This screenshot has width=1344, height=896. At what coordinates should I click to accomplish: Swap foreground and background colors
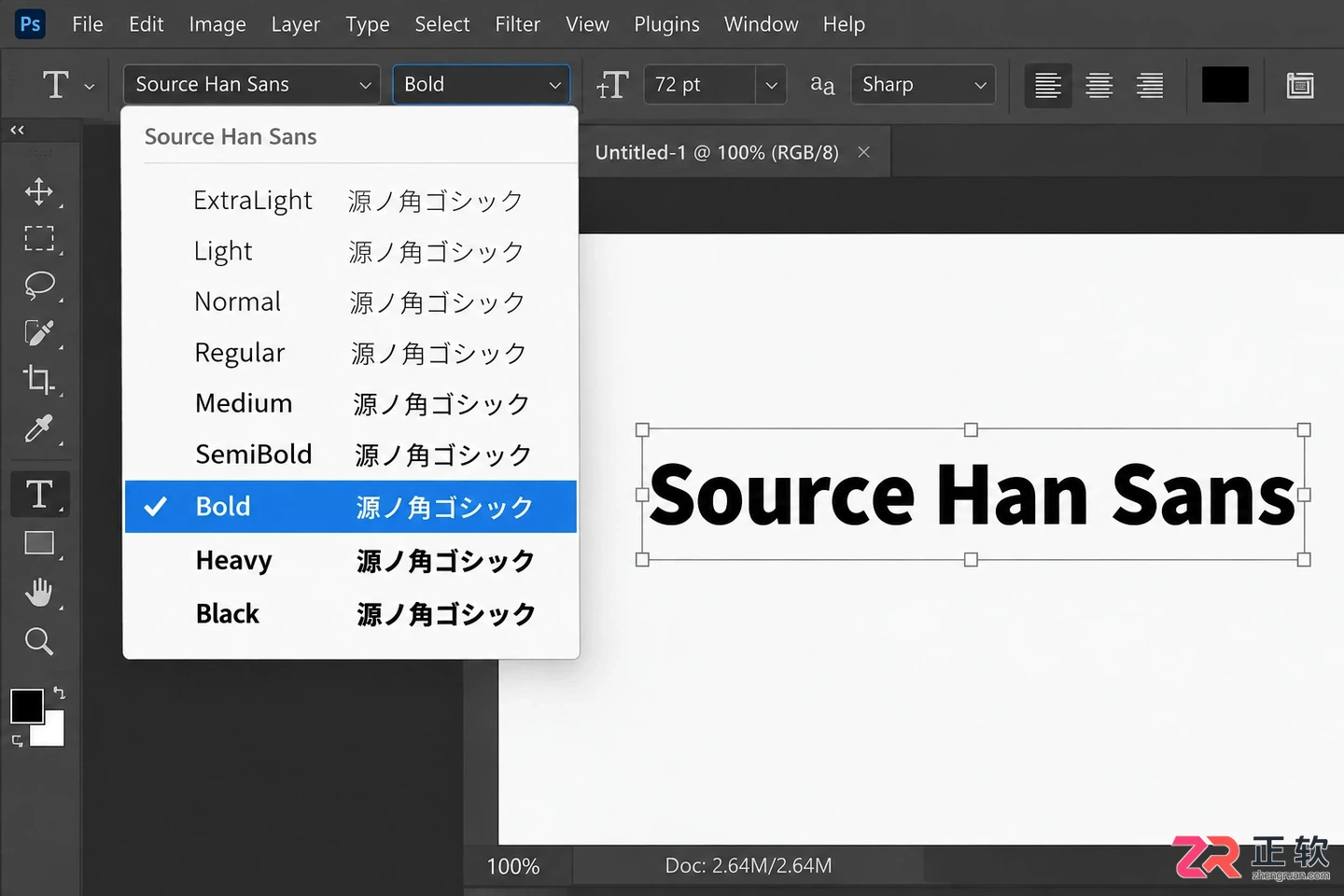pyautogui.click(x=60, y=693)
